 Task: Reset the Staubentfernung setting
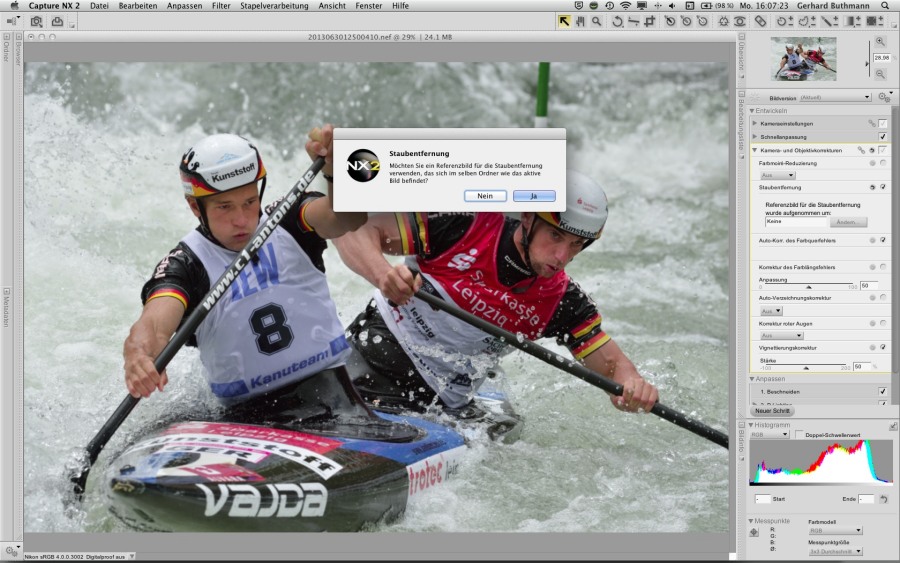pos(872,187)
